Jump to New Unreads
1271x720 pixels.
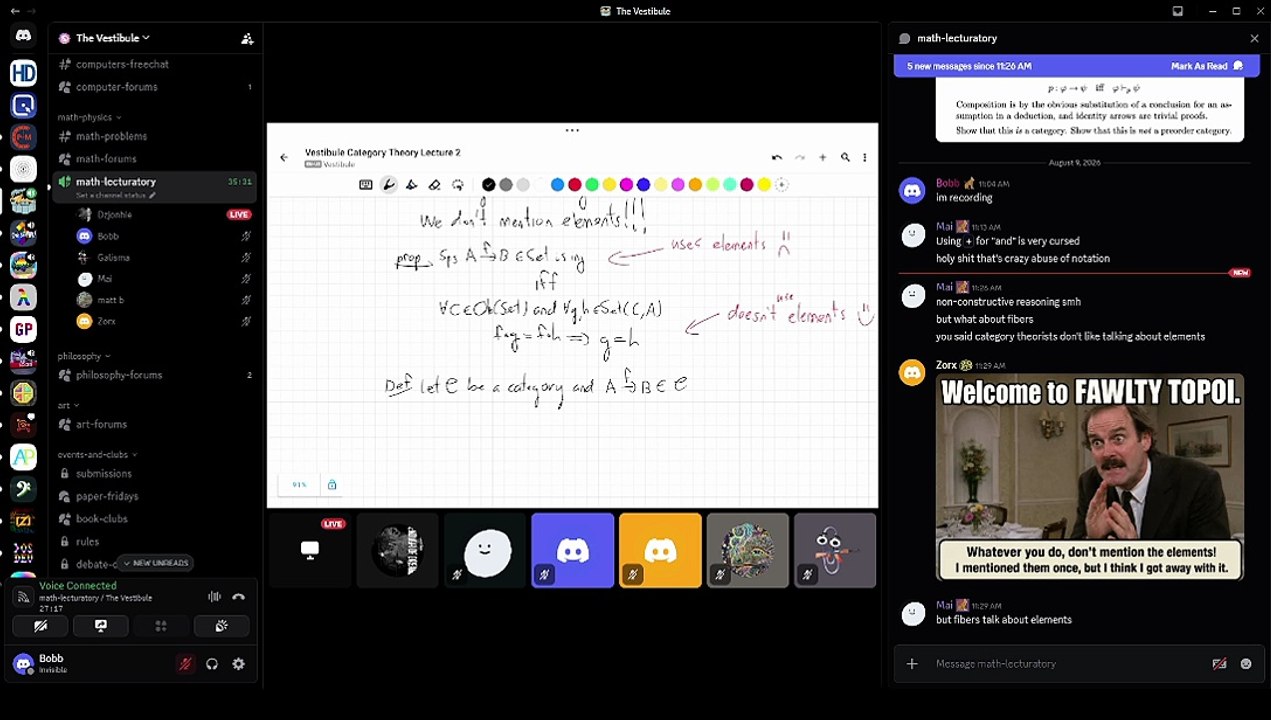pyautogui.click(x=156, y=563)
